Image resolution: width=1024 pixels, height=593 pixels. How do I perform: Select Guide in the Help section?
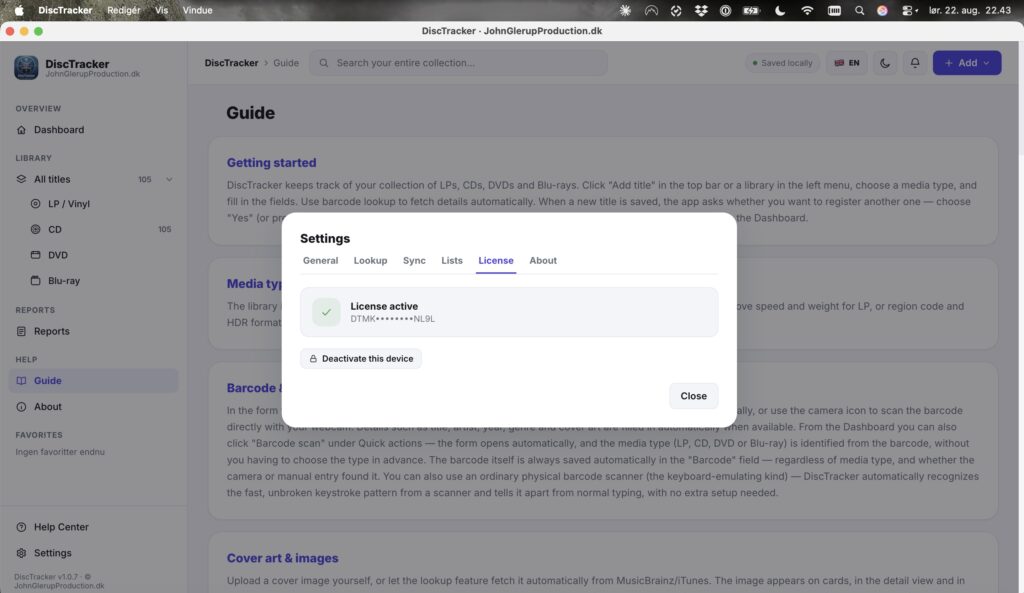(x=93, y=380)
